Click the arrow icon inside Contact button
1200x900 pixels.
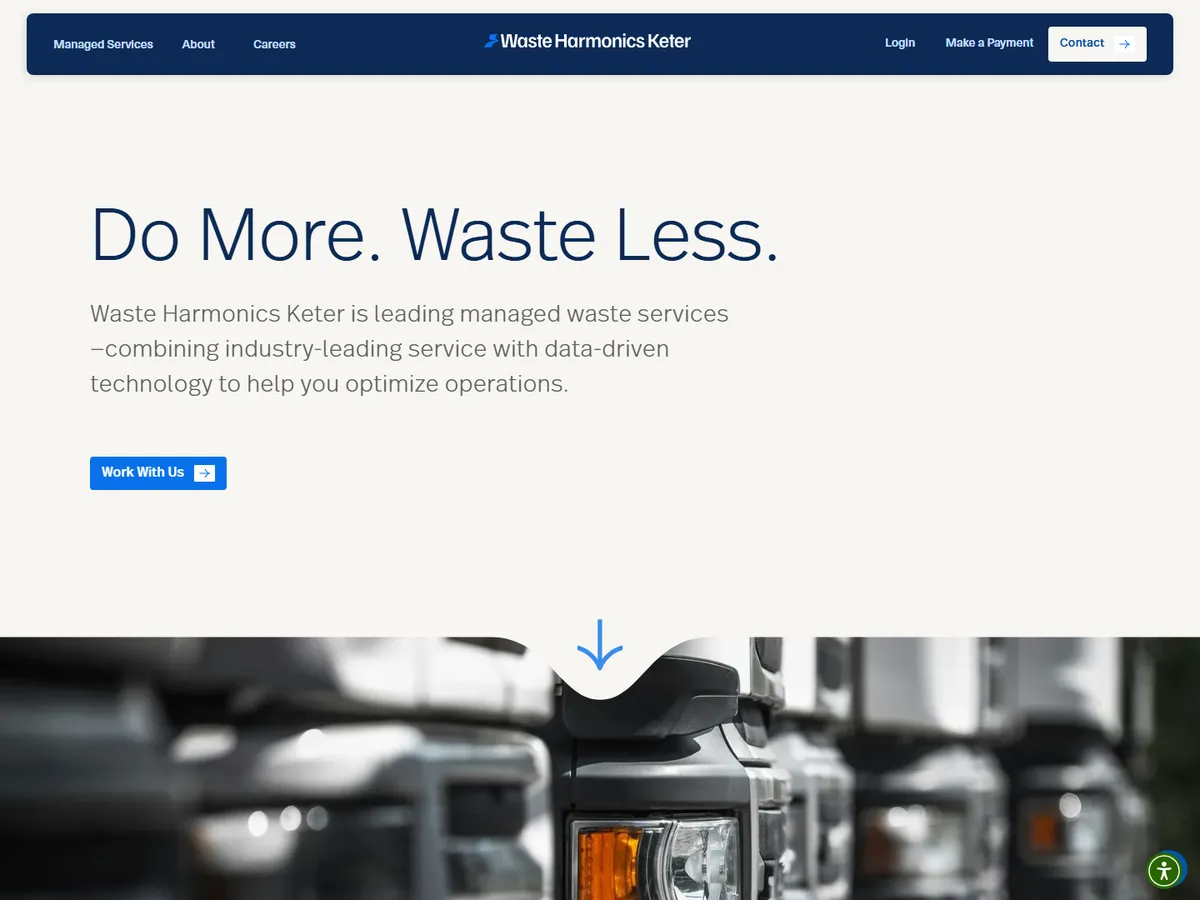coord(1124,44)
